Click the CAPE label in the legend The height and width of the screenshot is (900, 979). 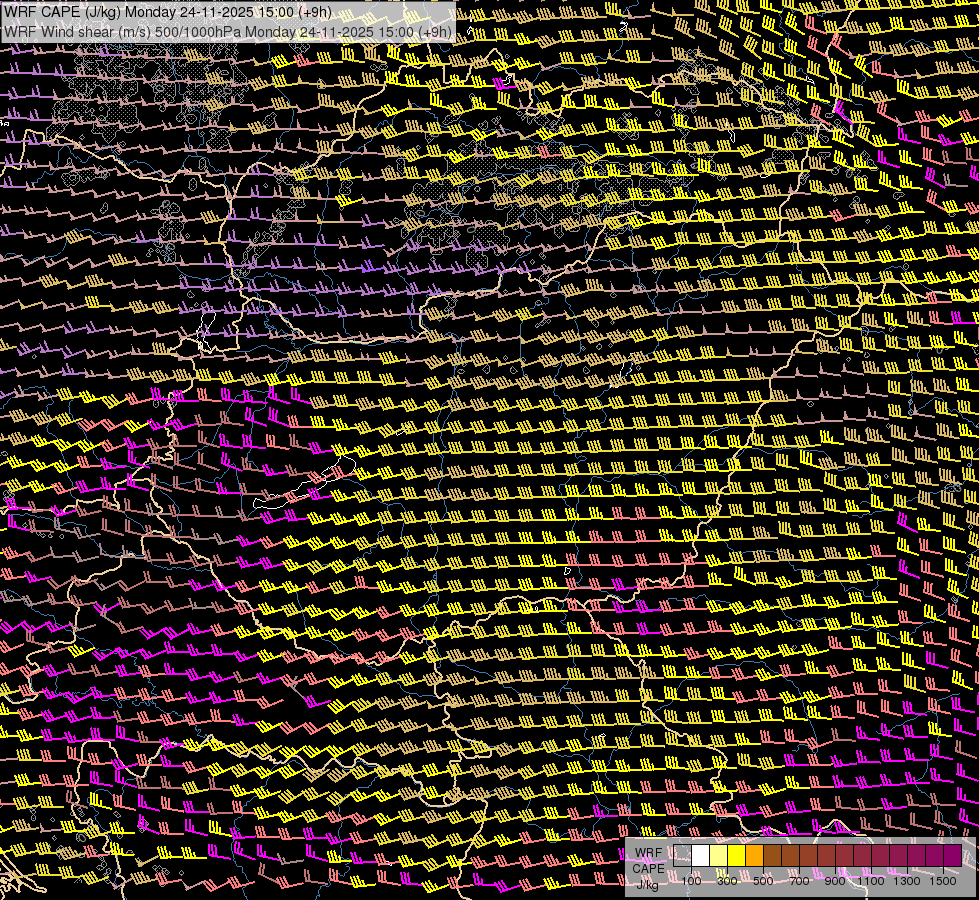tap(649, 868)
